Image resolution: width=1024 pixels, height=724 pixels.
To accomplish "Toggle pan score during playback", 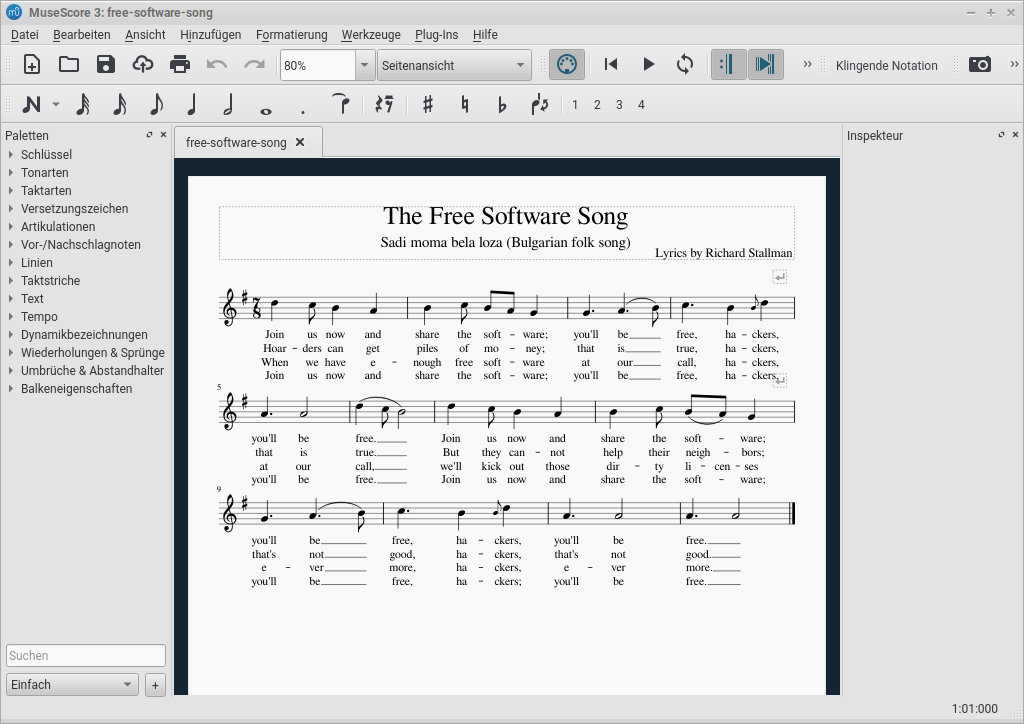I will click(x=765, y=65).
